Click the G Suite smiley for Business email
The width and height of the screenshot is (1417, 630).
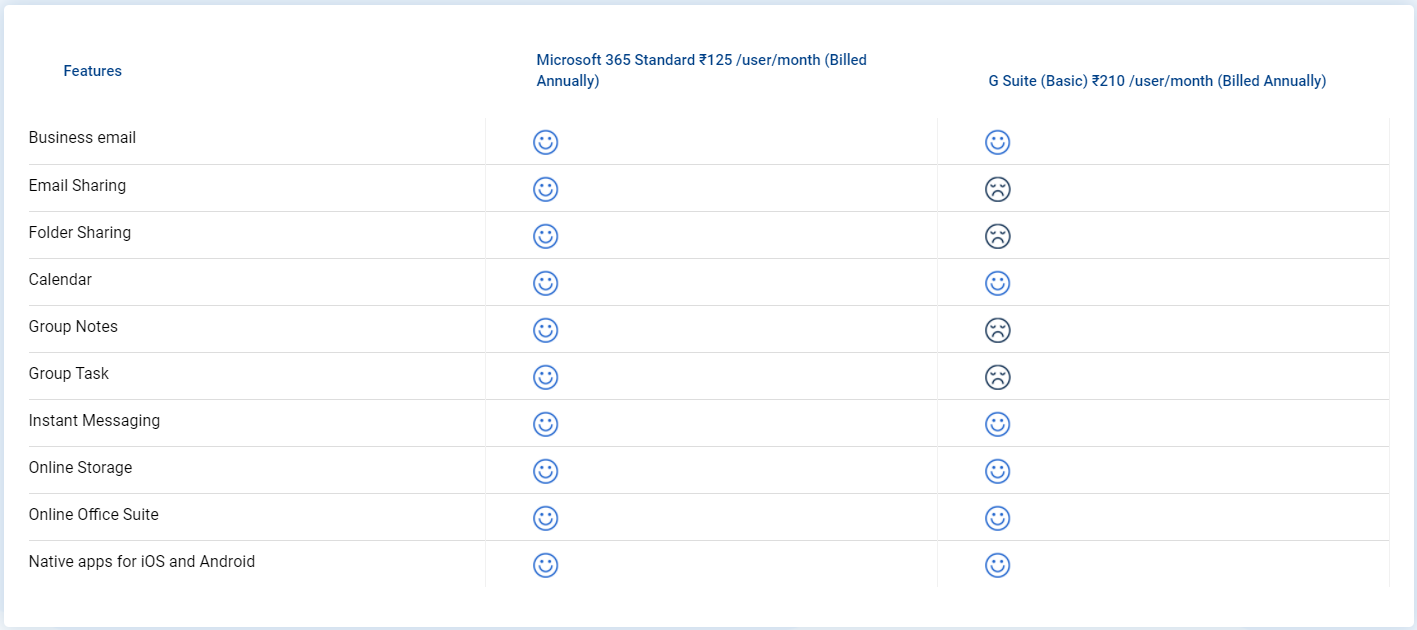tap(997, 142)
